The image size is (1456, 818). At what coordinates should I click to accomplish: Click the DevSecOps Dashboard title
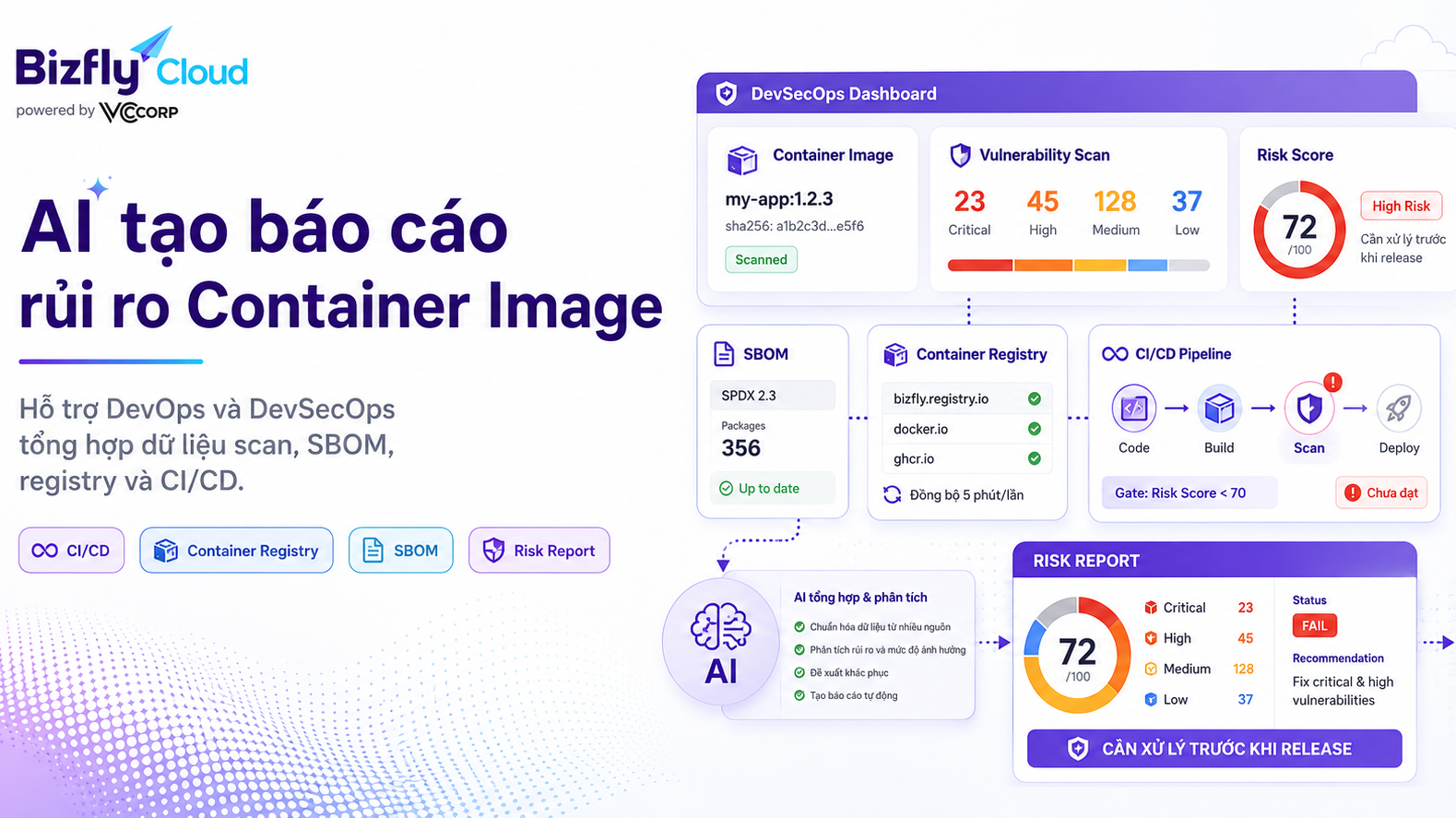point(844,94)
